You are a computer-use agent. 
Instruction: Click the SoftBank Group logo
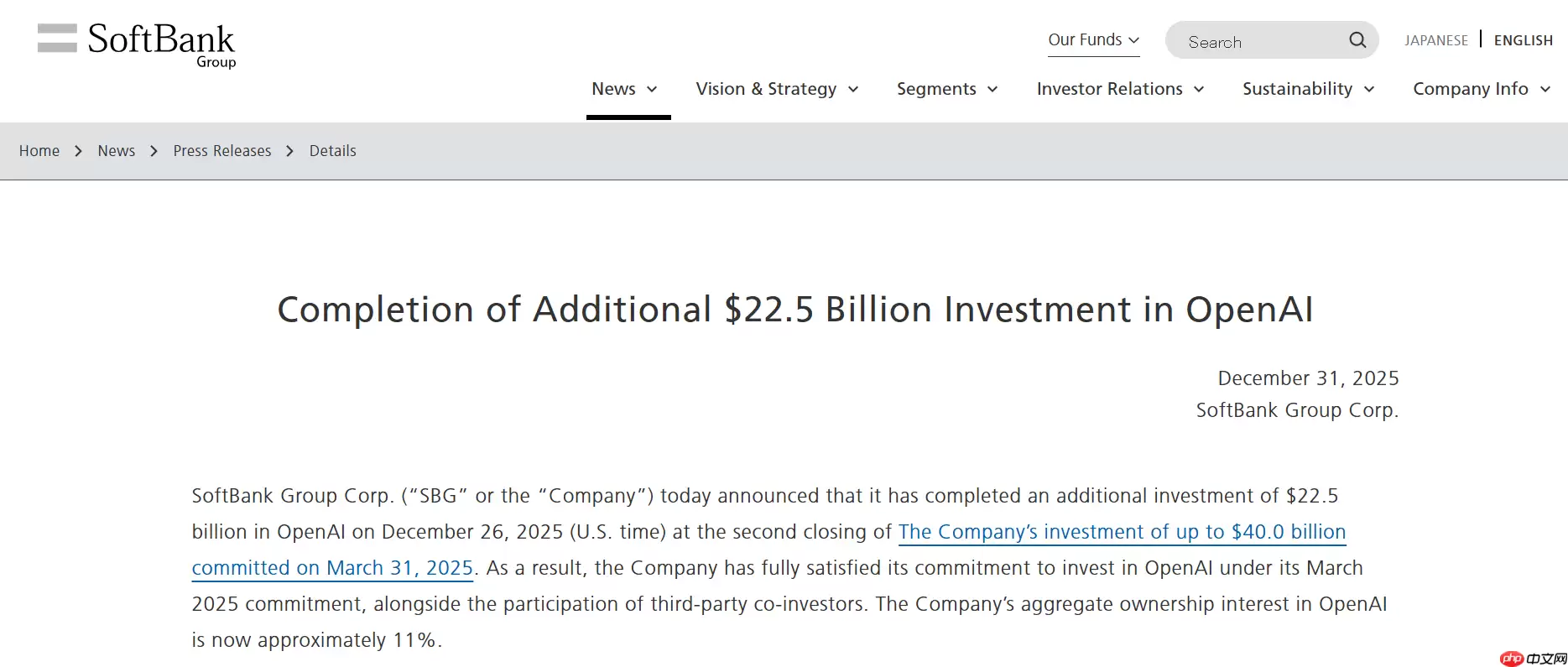pos(137,44)
